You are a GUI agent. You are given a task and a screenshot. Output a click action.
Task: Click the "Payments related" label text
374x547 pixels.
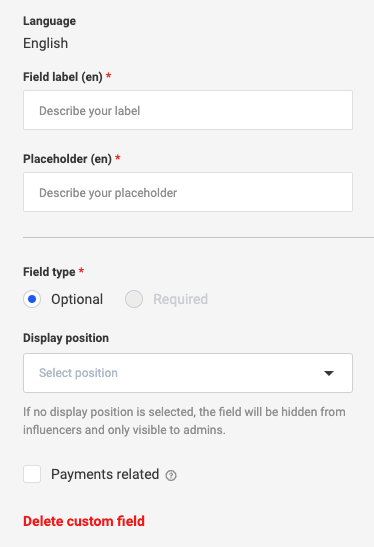point(105,474)
